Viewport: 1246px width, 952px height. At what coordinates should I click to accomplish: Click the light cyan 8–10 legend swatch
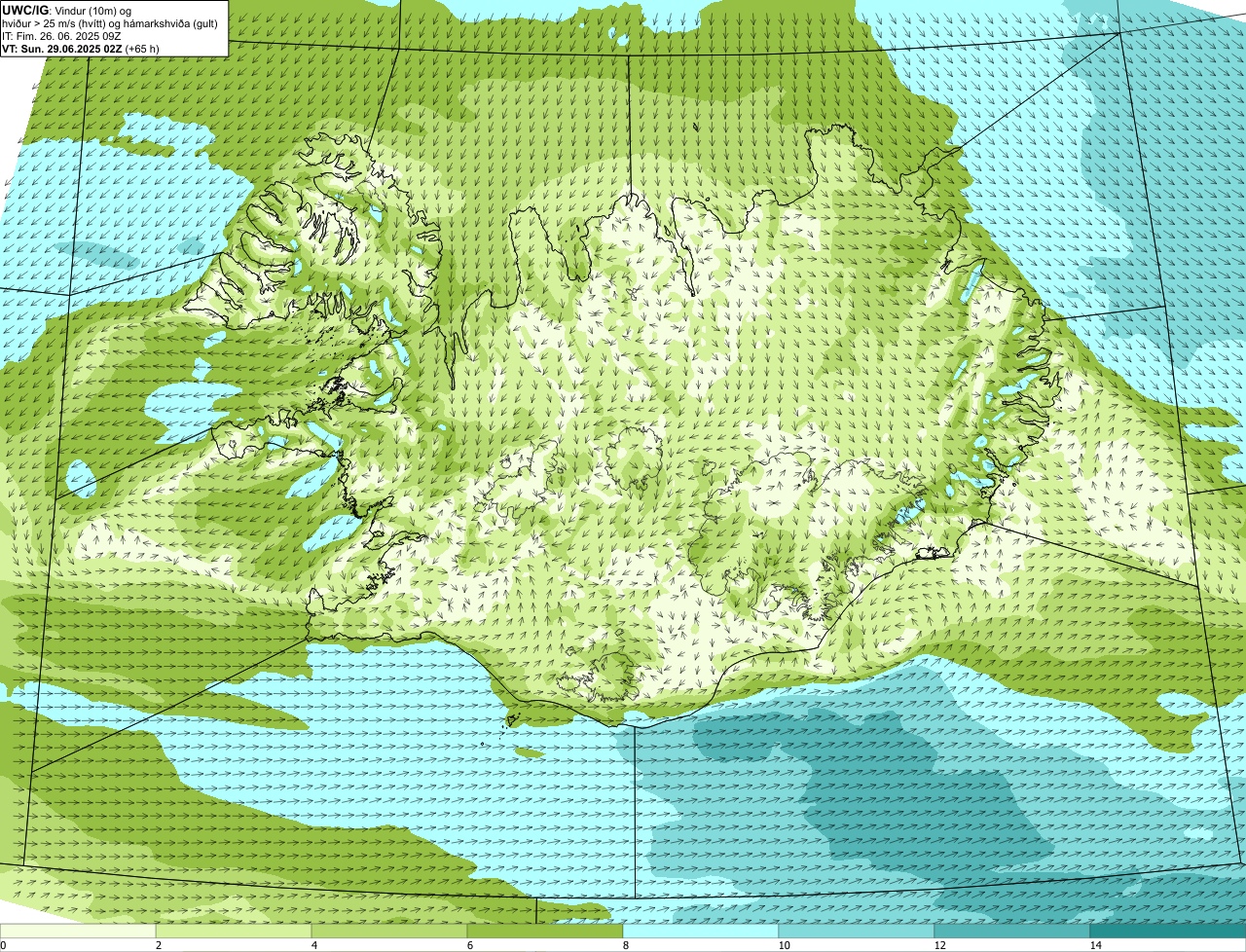pyautogui.click(x=701, y=931)
